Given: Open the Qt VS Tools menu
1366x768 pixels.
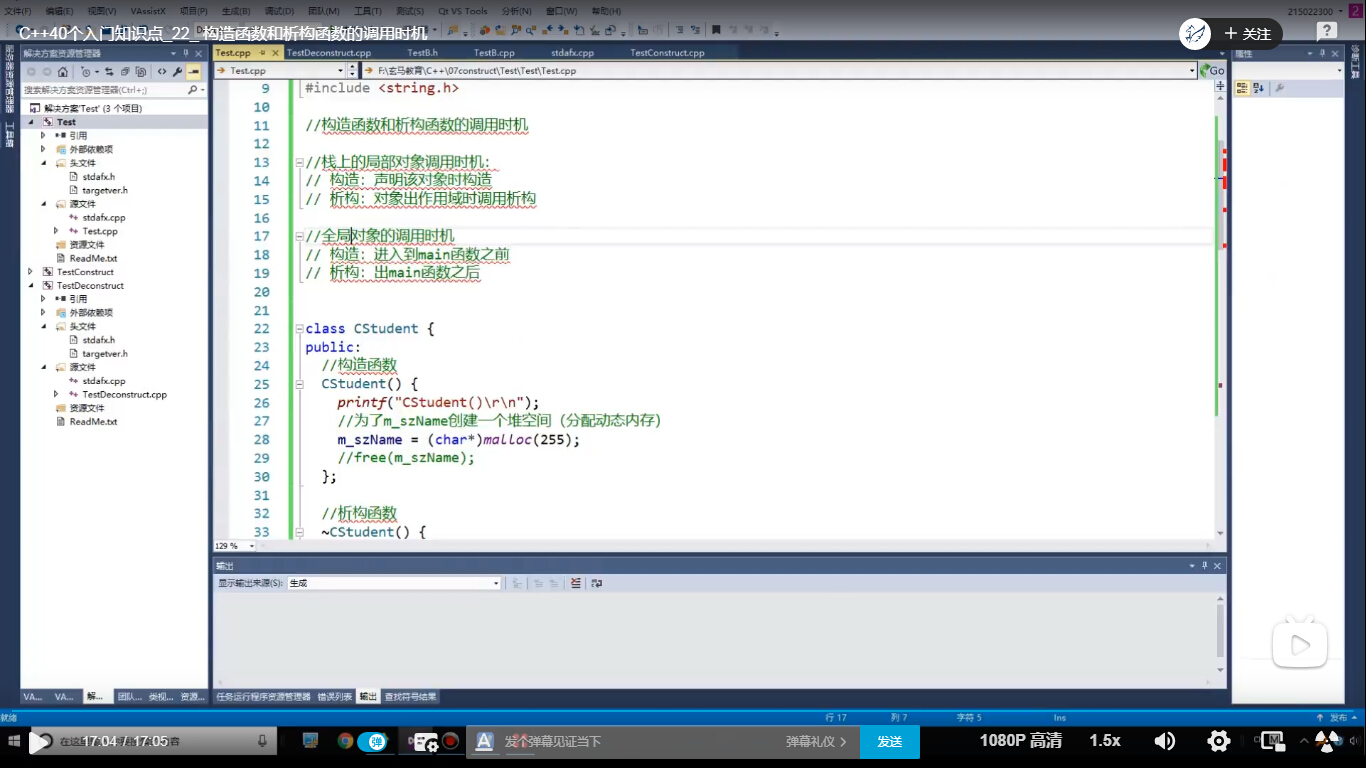Looking at the screenshot, I should 462,11.
